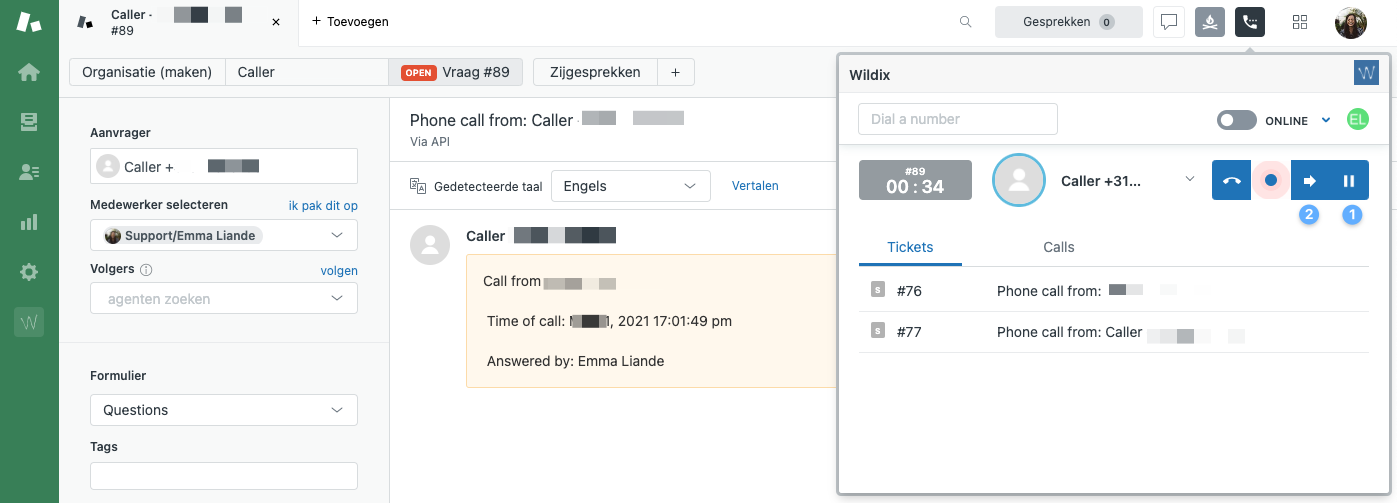Click the Vertalen link
The width and height of the screenshot is (1397, 503).
point(755,186)
